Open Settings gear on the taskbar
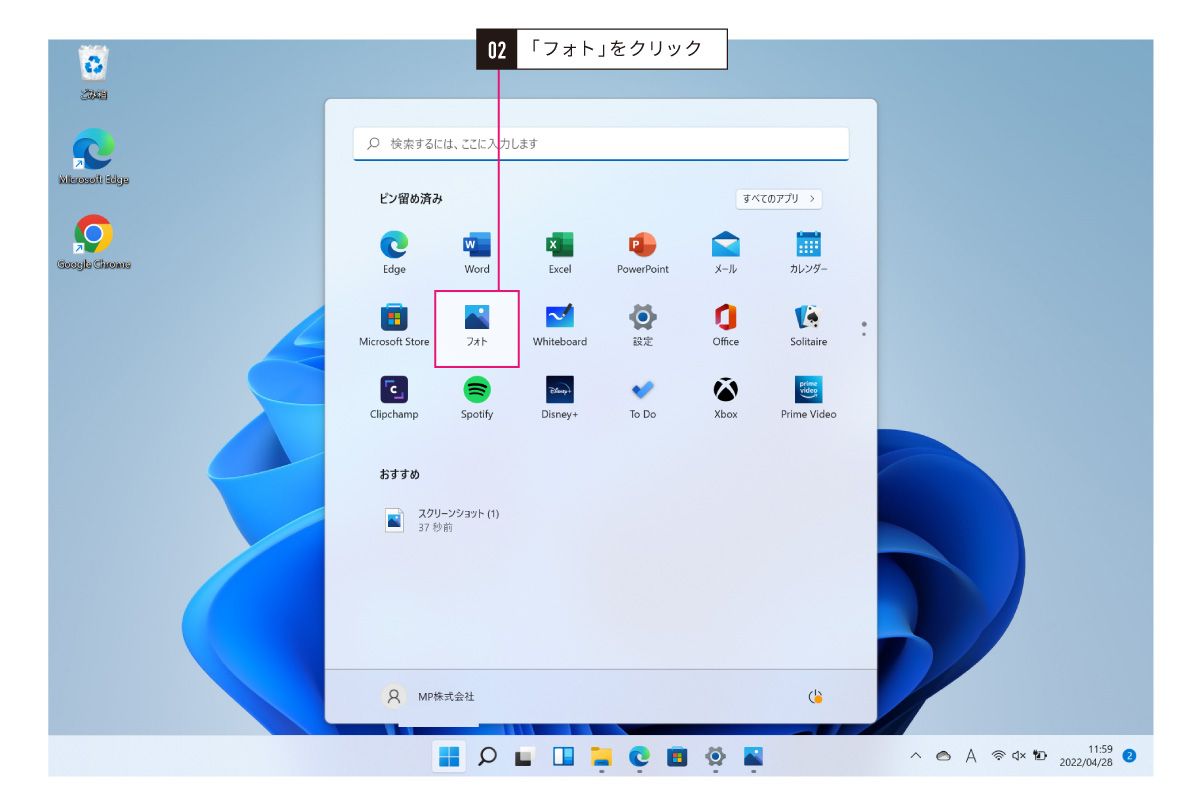1200x811 pixels. click(x=715, y=757)
